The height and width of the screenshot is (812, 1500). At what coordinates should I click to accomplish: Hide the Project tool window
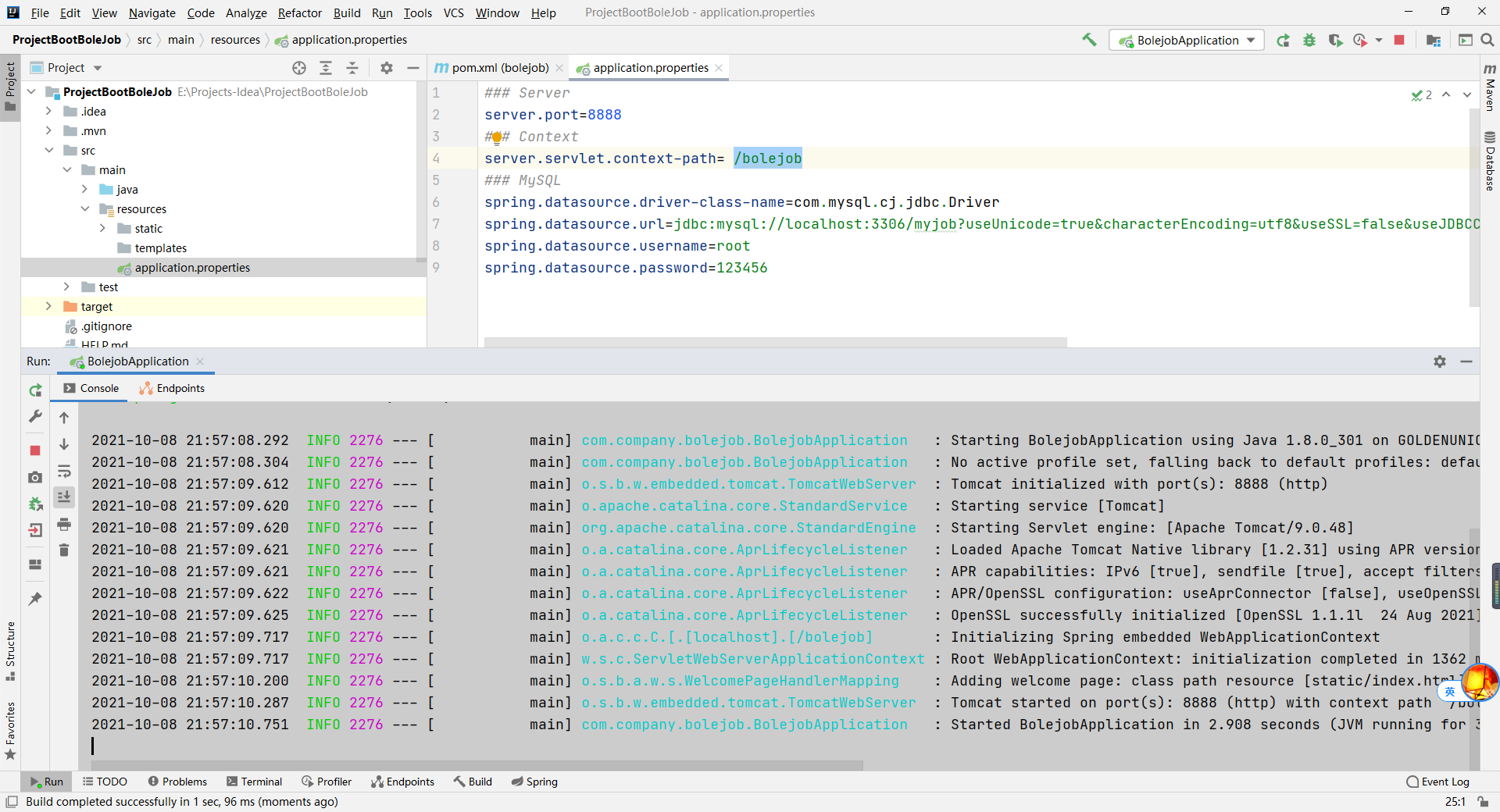413,68
